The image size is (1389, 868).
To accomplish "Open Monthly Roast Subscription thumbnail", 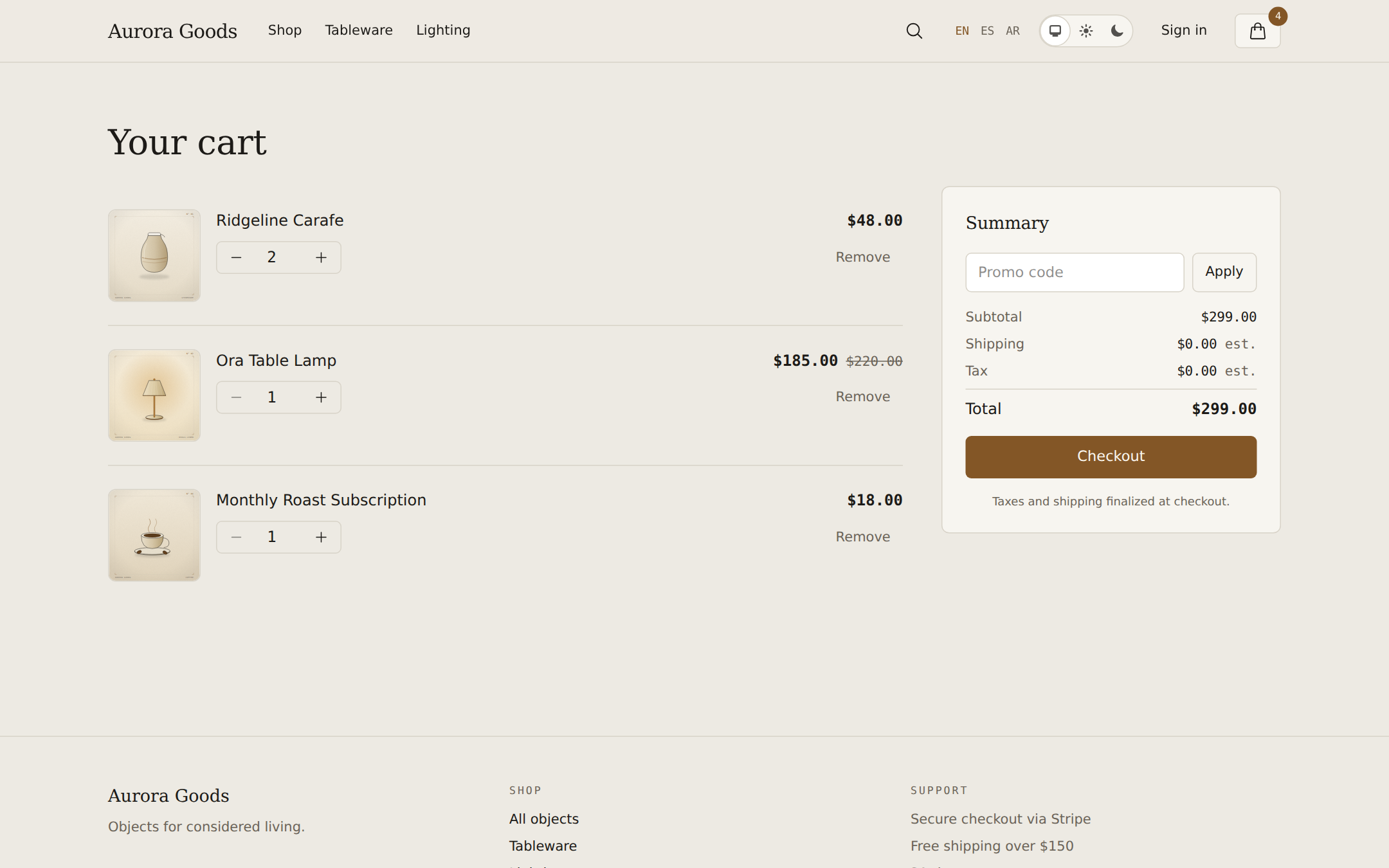I will [154, 535].
